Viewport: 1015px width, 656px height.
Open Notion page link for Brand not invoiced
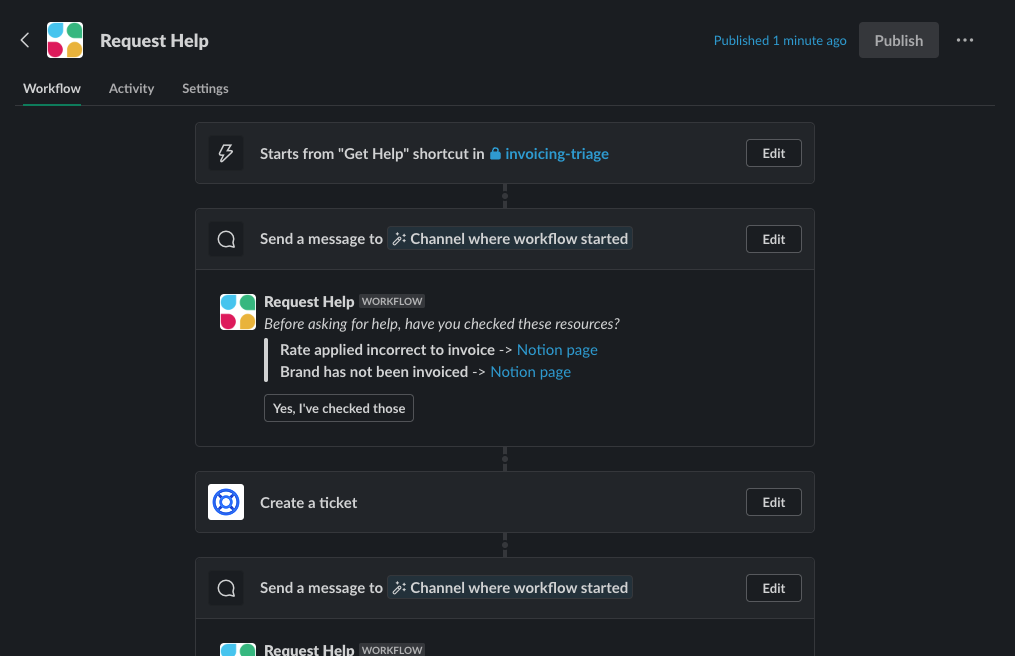coord(530,372)
